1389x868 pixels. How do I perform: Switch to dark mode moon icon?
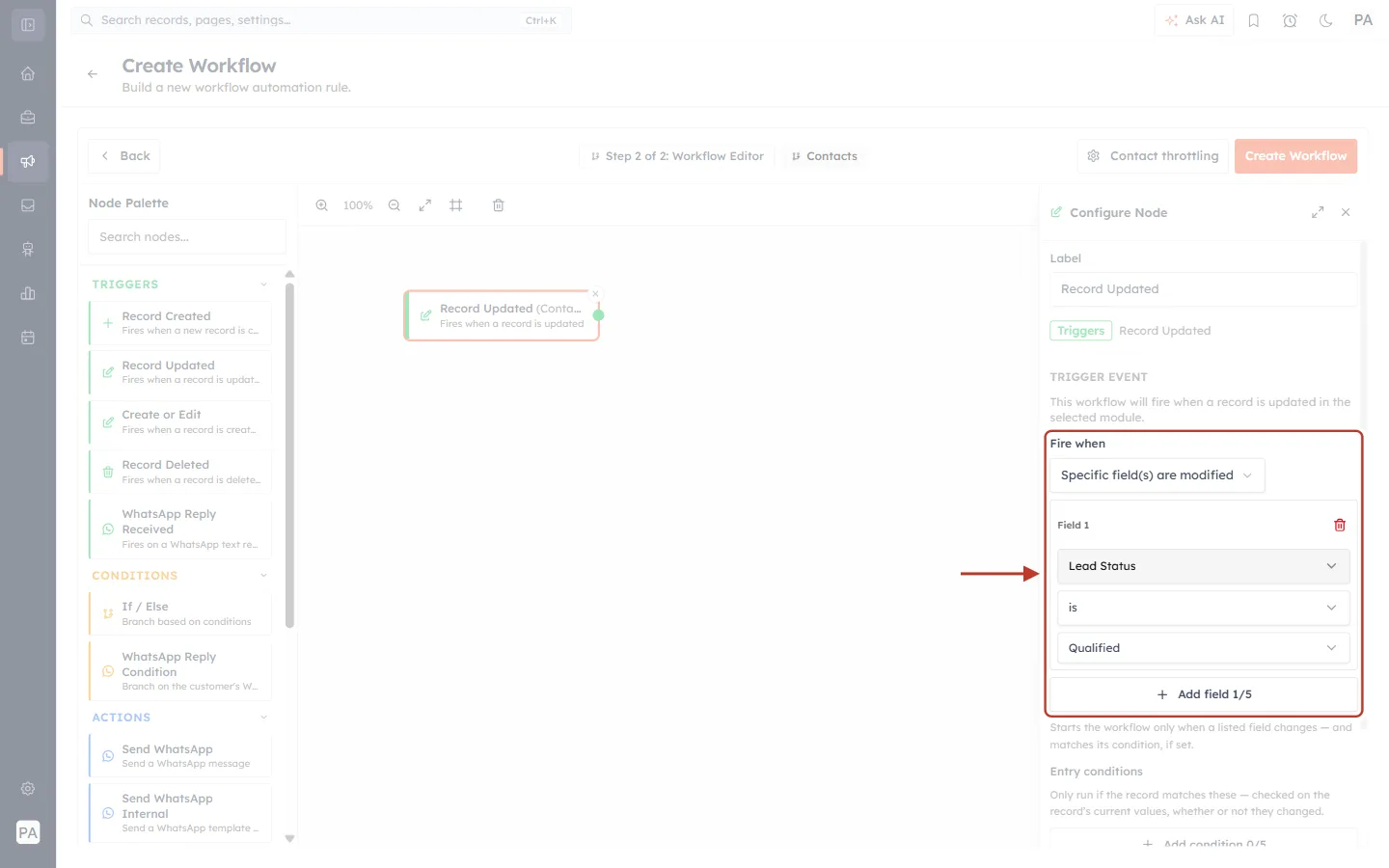coord(1326,20)
